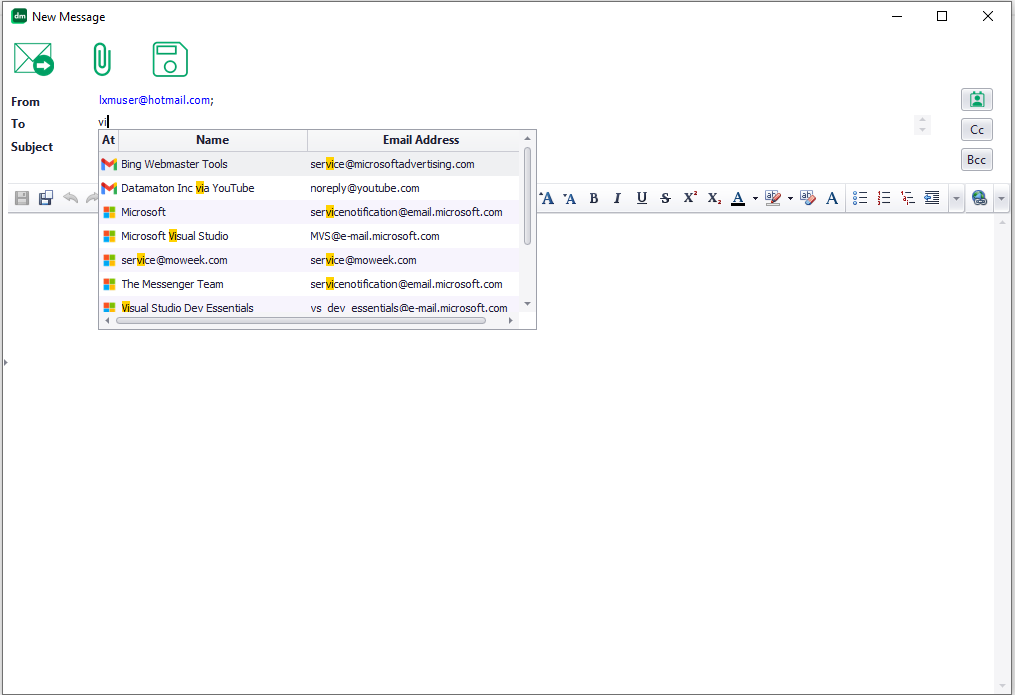Toggle the bulleted list
The height and width of the screenshot is (695, 1015).
pos(860,198)
